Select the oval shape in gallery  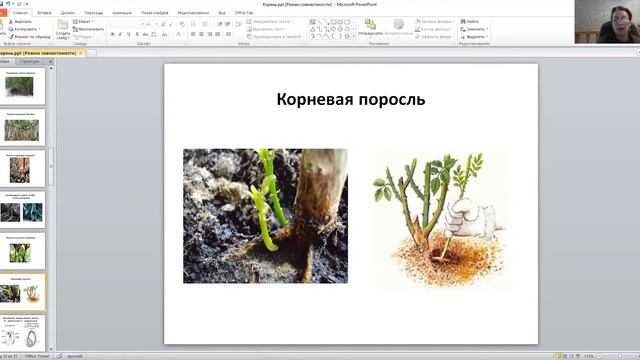point(340,22)
